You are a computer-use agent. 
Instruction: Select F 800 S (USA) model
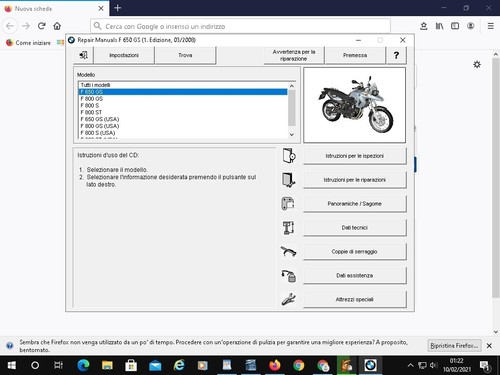183,133
